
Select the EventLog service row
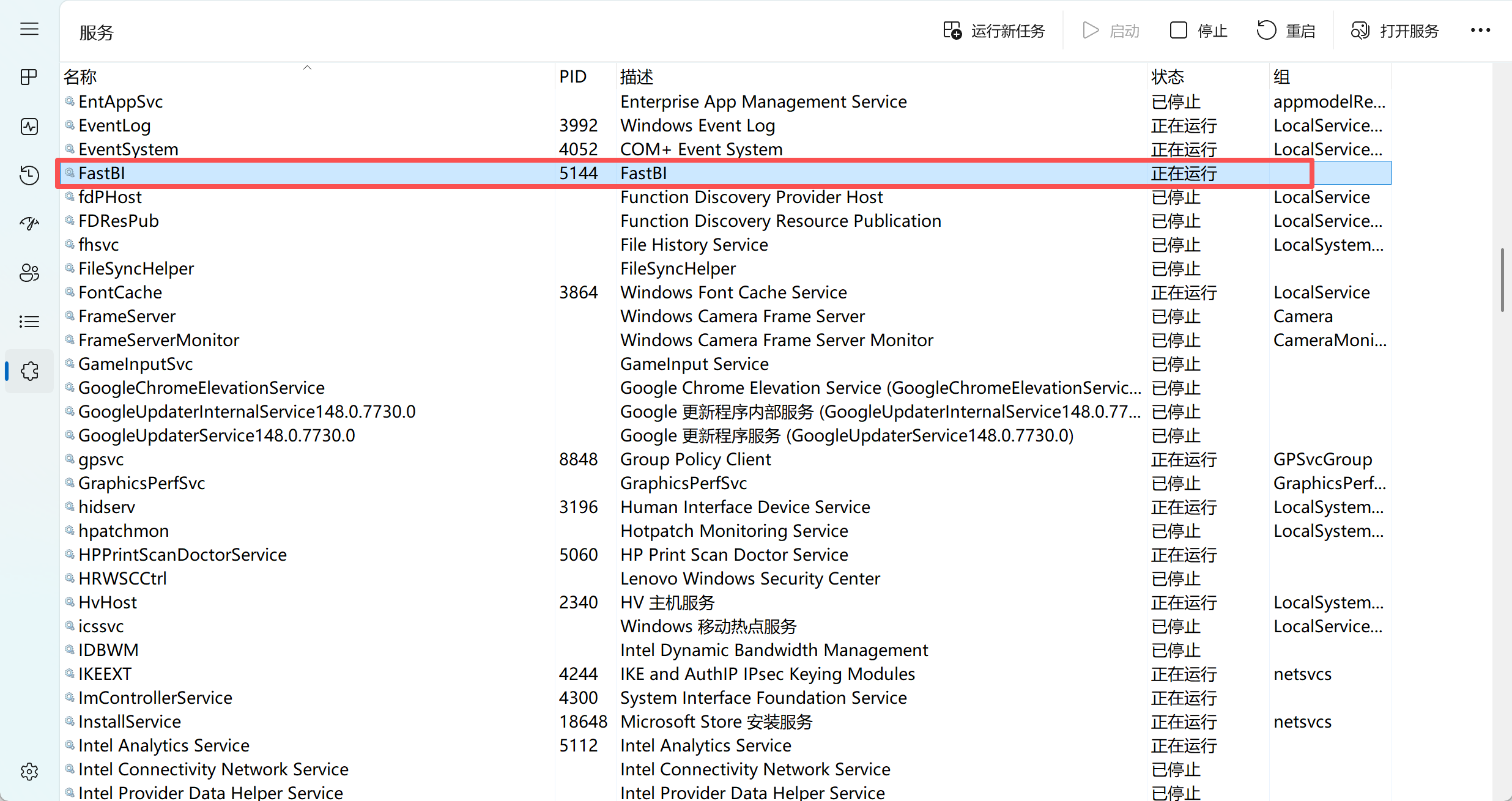click(727, 125)
